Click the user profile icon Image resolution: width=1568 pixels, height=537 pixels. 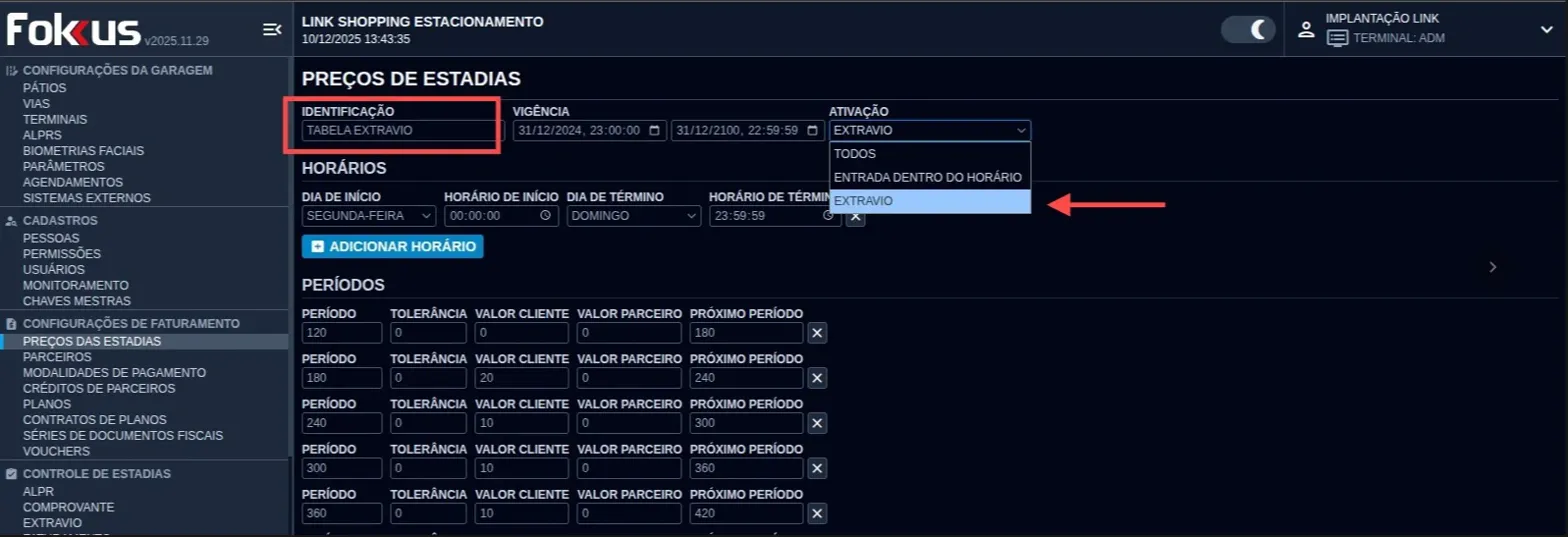point(1305,30)
